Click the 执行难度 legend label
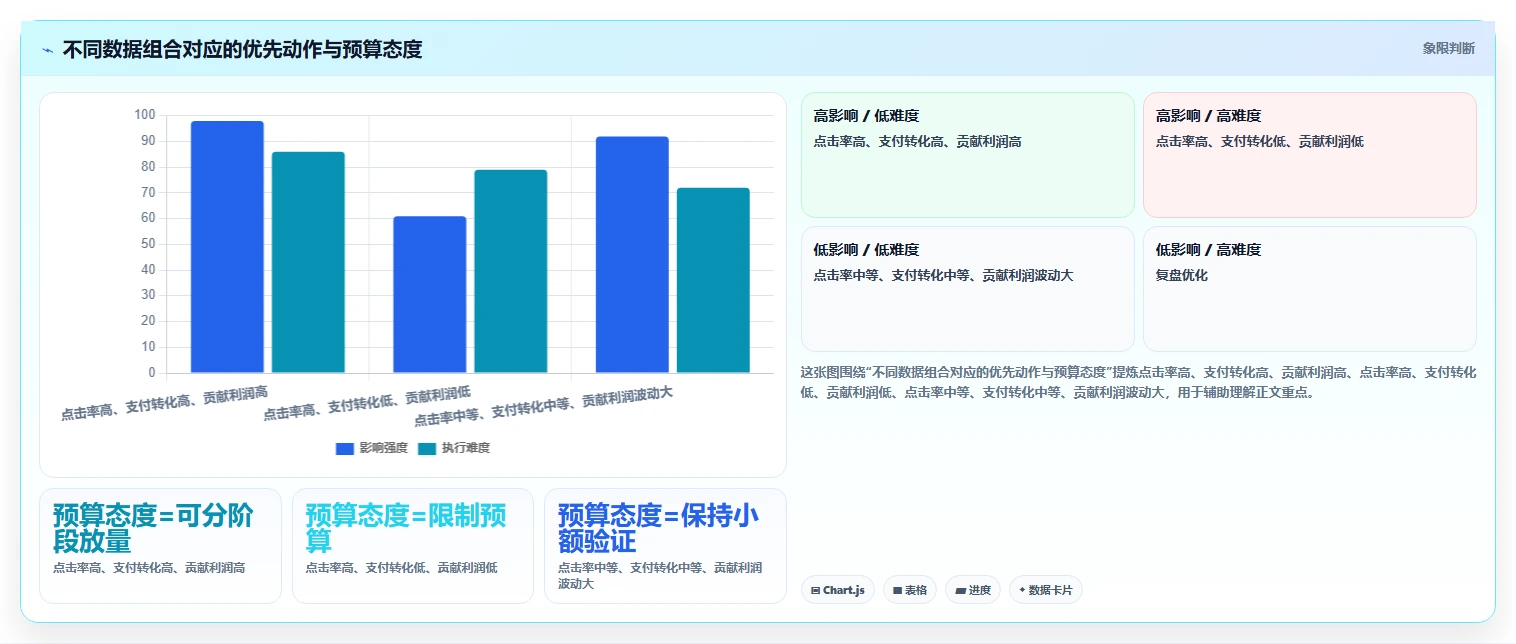 [466, 448]
